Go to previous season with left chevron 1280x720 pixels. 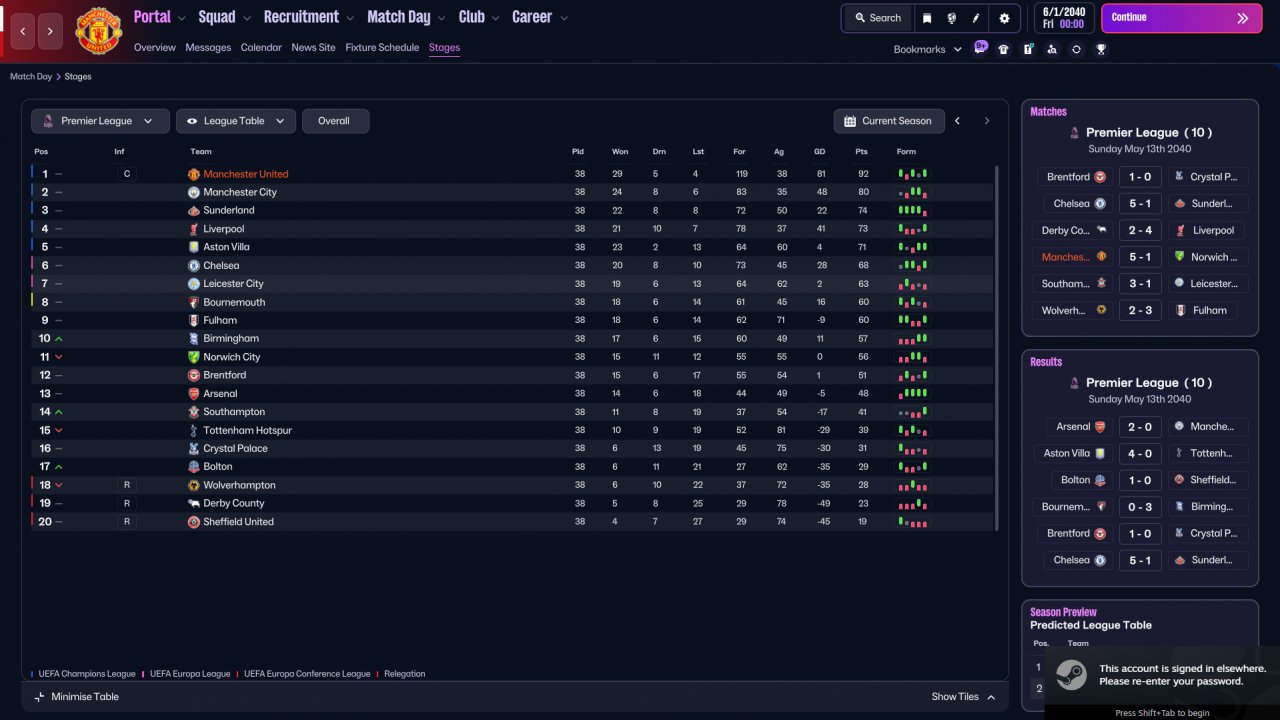tap(957, 121)
